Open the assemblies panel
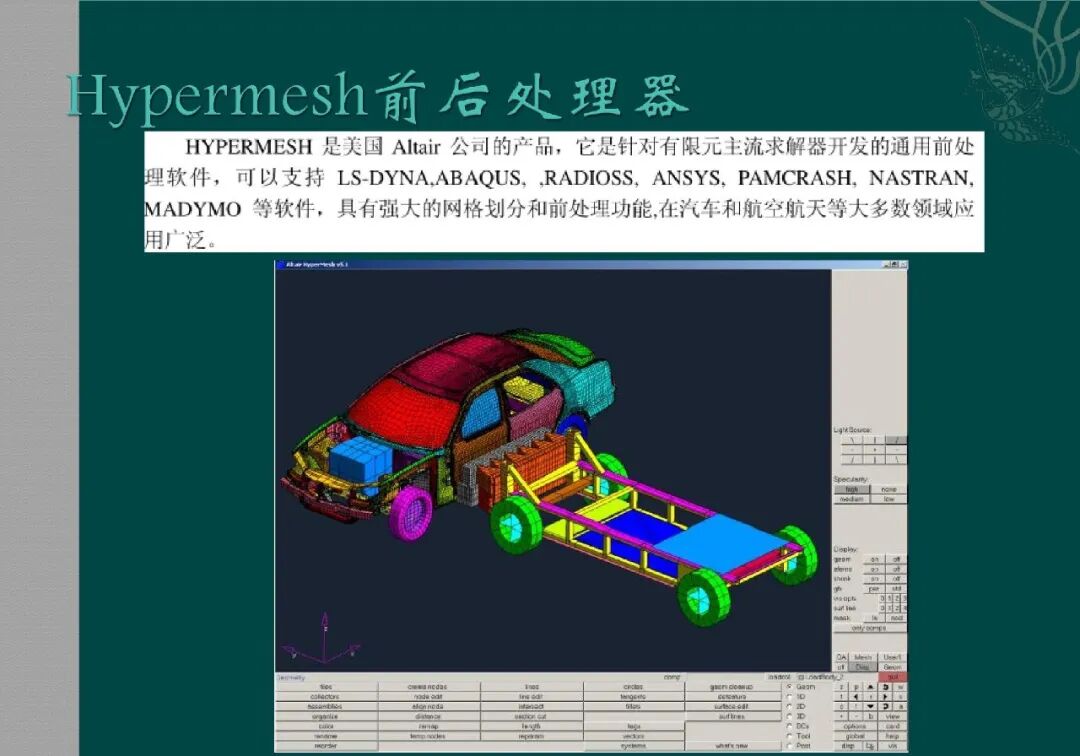The width and height of the screenshot is (1080, 756). coord(326,706)
